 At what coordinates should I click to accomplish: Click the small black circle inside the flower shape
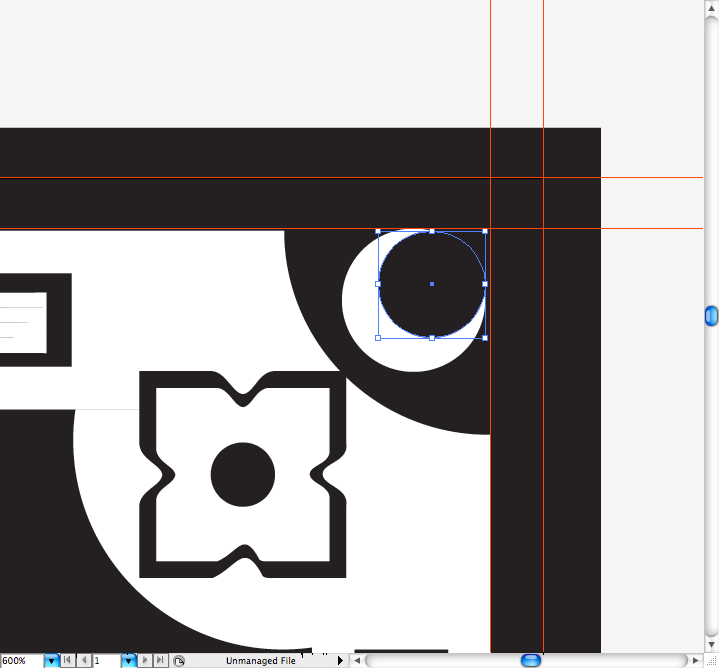tap(243, 475)
